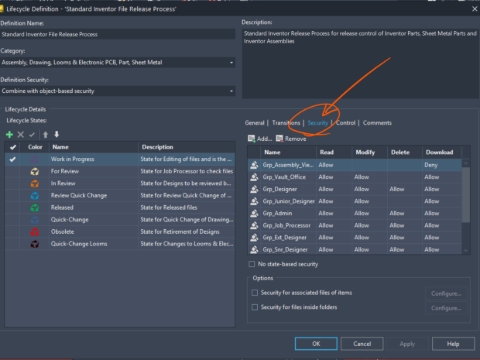Add a group to the security list

[260, 139]
